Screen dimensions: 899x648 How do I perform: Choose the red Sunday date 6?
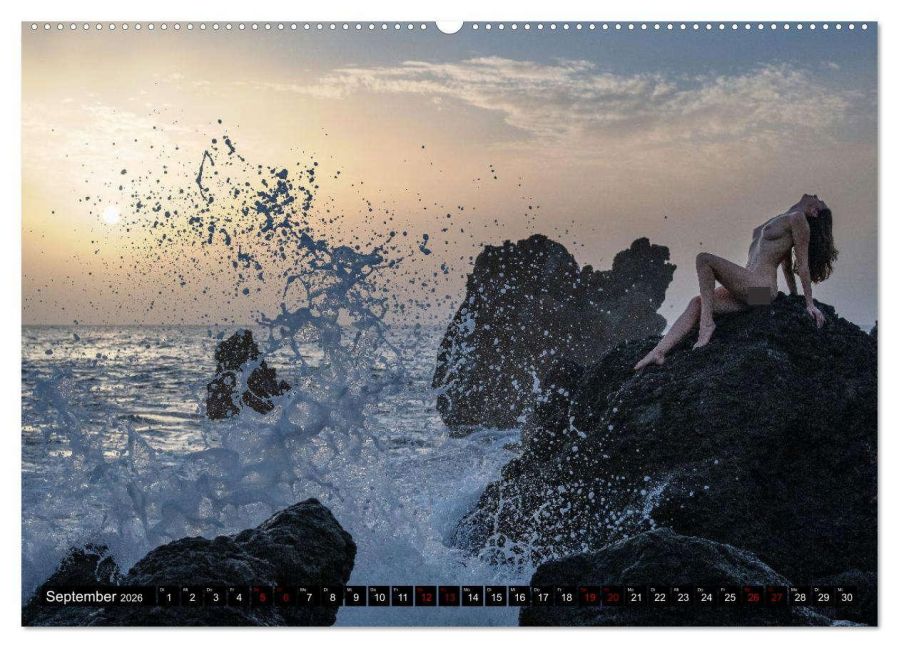(286, 596)
